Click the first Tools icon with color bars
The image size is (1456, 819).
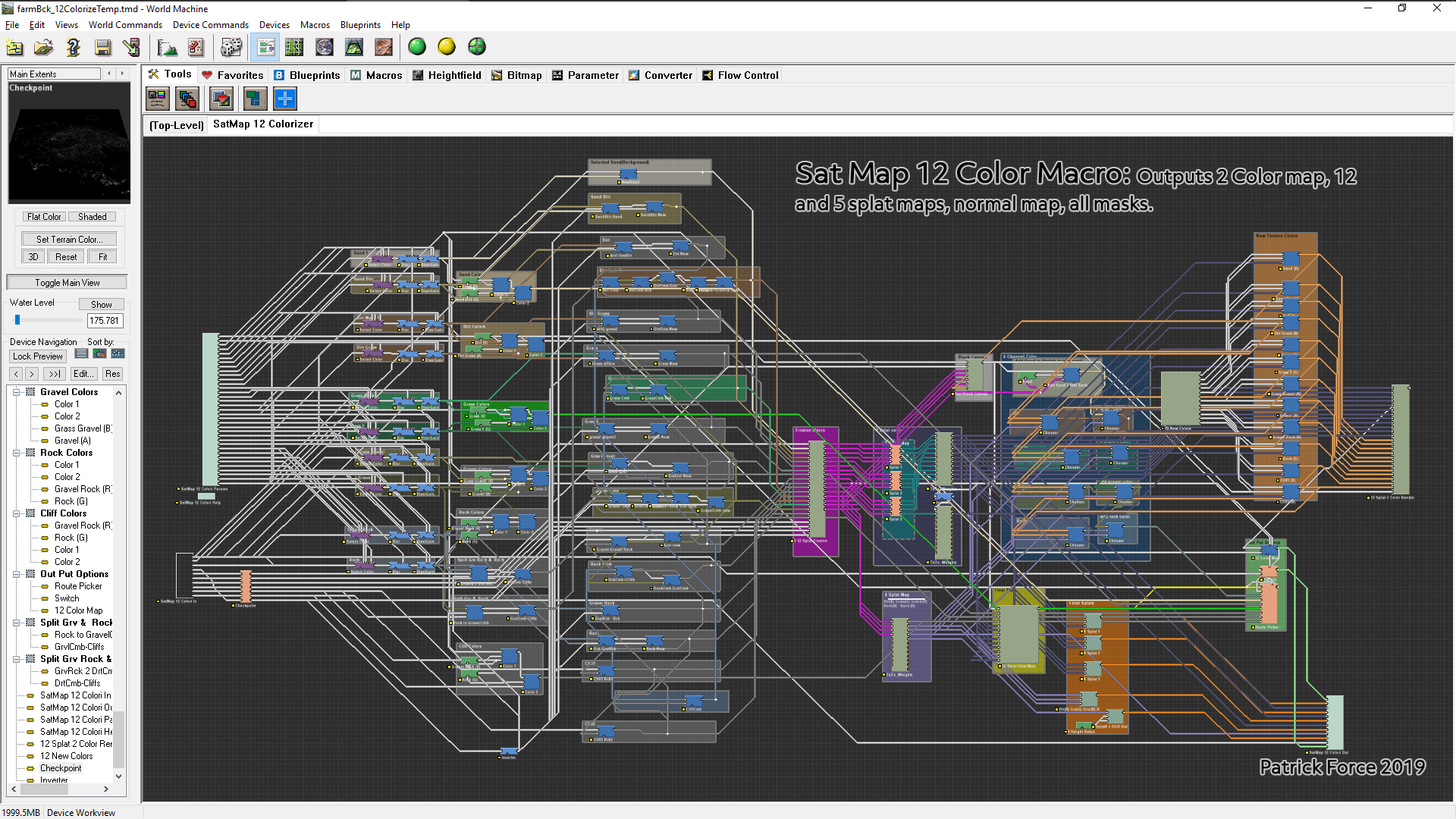pyautogui.click(x=158, y=99)
